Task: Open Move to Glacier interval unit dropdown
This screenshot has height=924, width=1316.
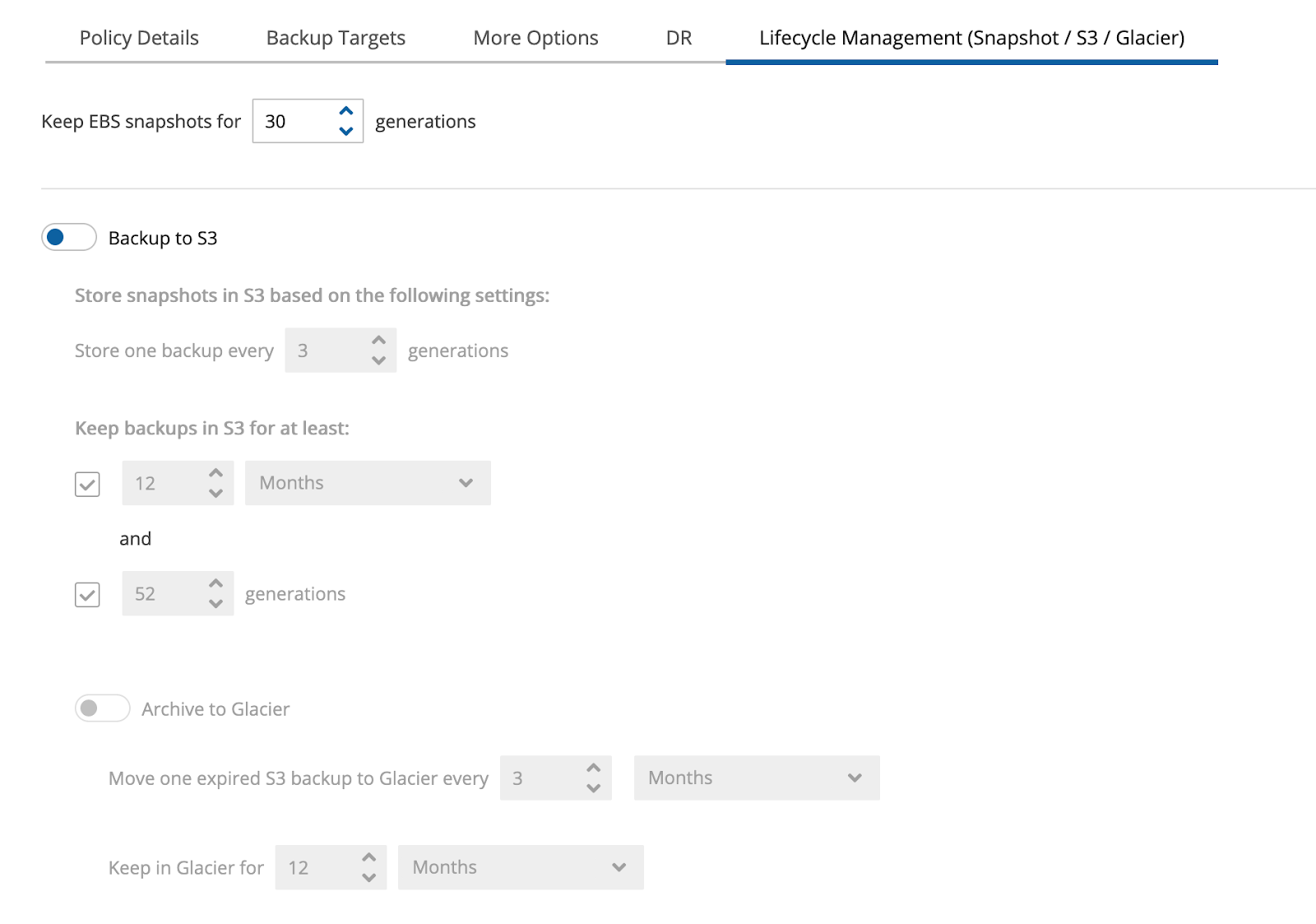Action: coord(756,778)
